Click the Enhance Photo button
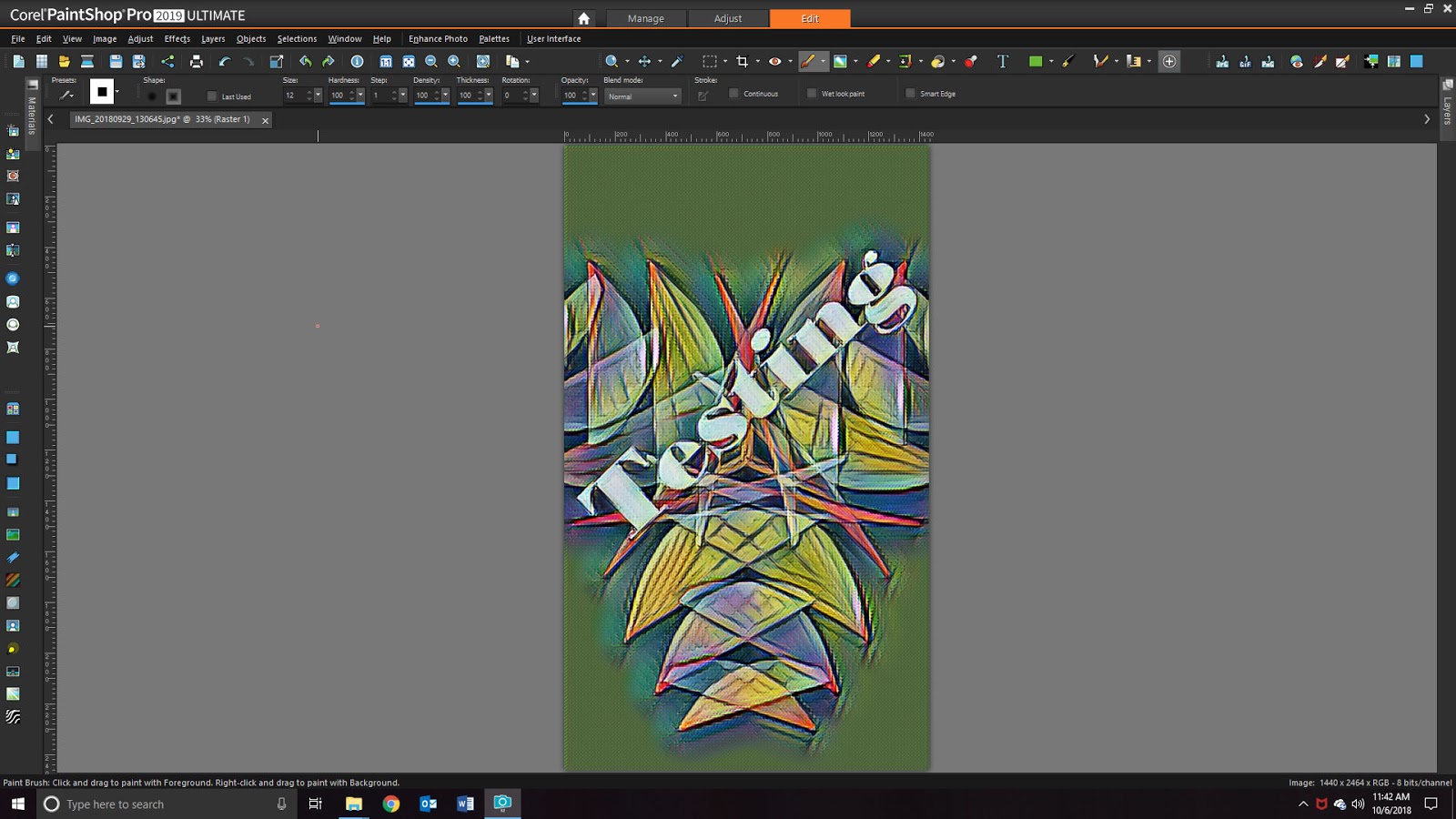This screenshot has width=1456, height=819. click(x=438, y=38)
